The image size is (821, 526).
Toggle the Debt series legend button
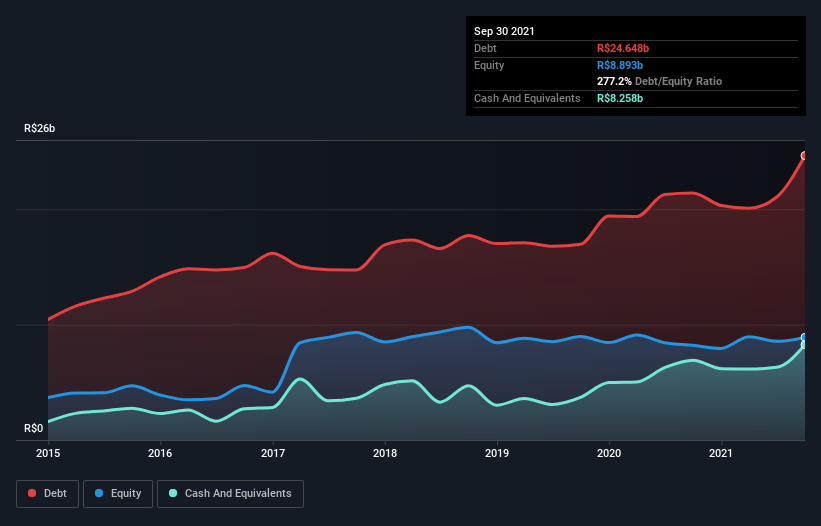(48, 494)
